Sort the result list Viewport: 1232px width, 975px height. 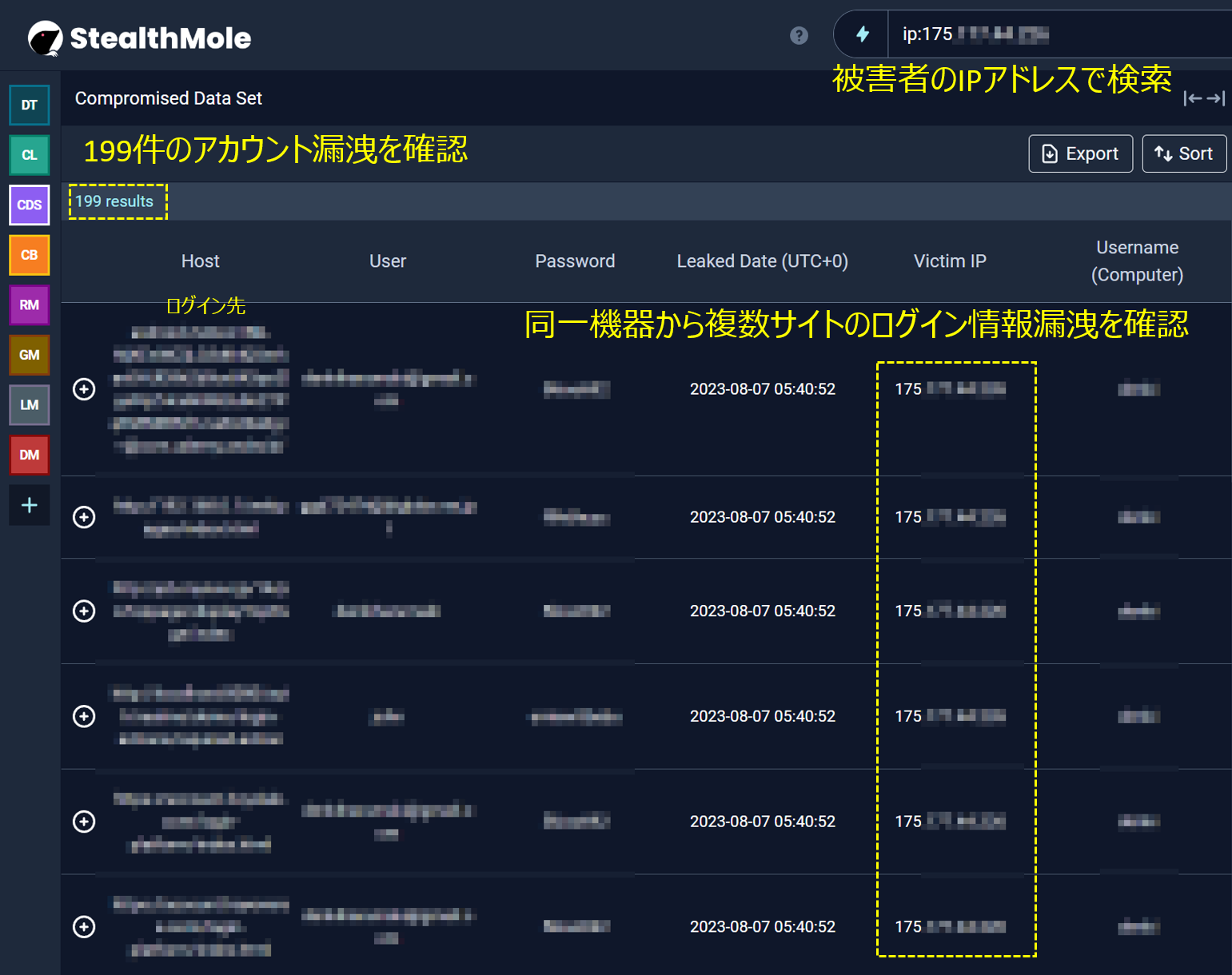tap(1184, 153)
